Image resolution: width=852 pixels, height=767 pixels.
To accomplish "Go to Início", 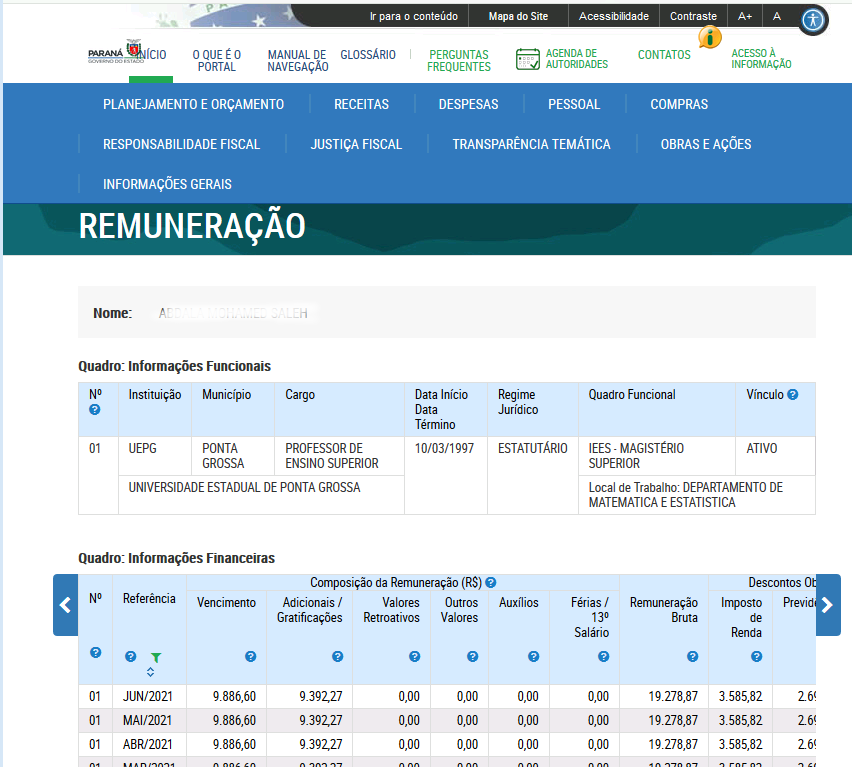I will [154, 55].
